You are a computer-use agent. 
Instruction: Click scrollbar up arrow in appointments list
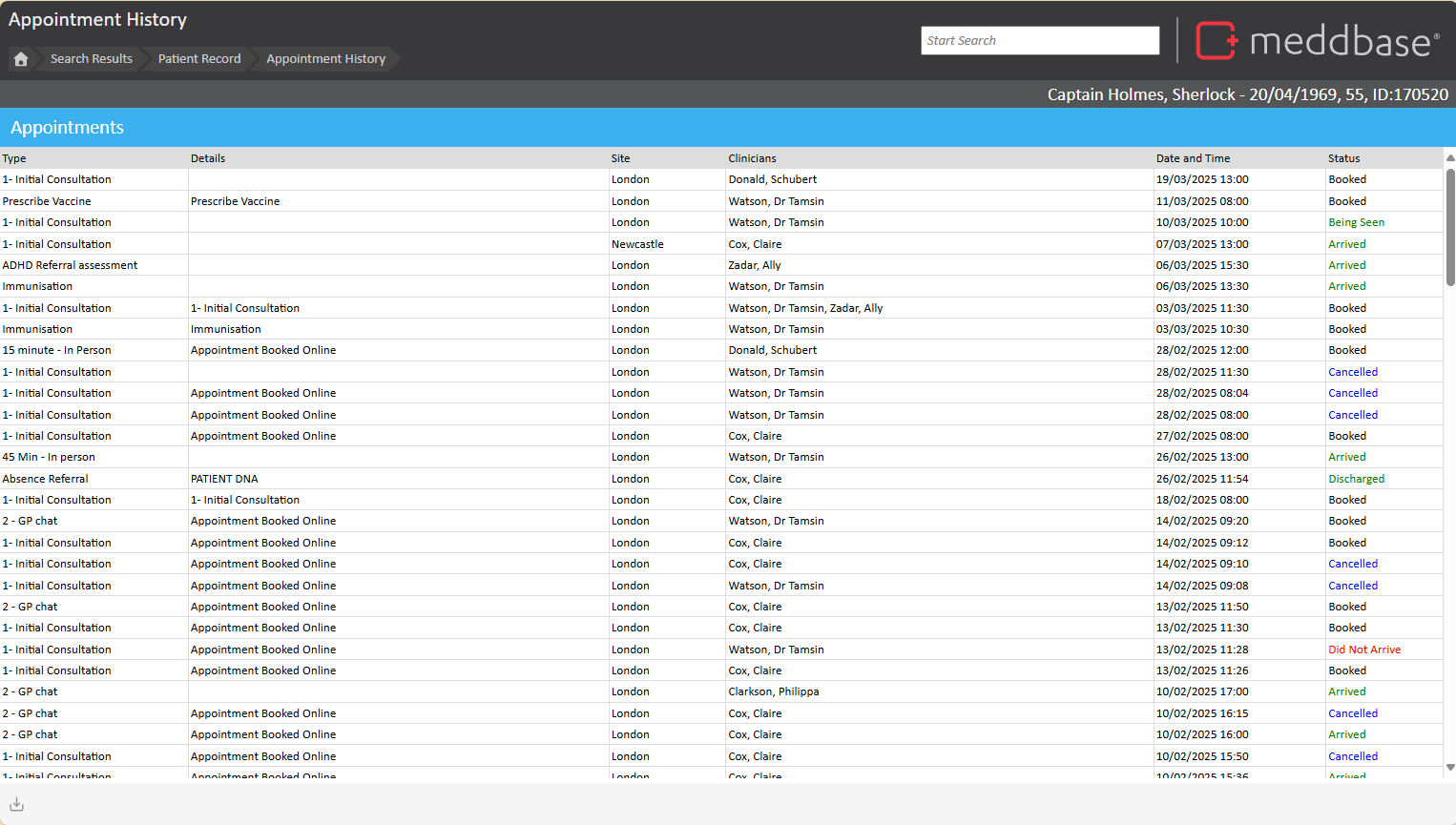[x=1449, y=158]
